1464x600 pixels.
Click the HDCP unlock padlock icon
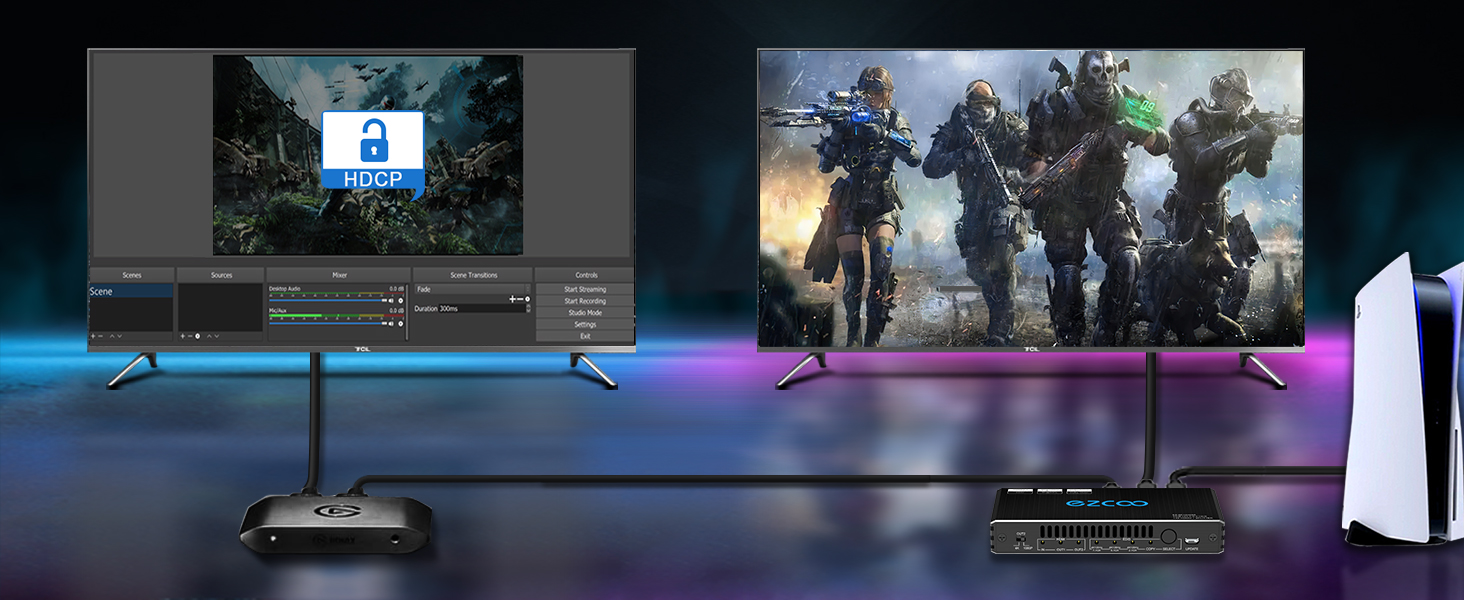point(373,140)
